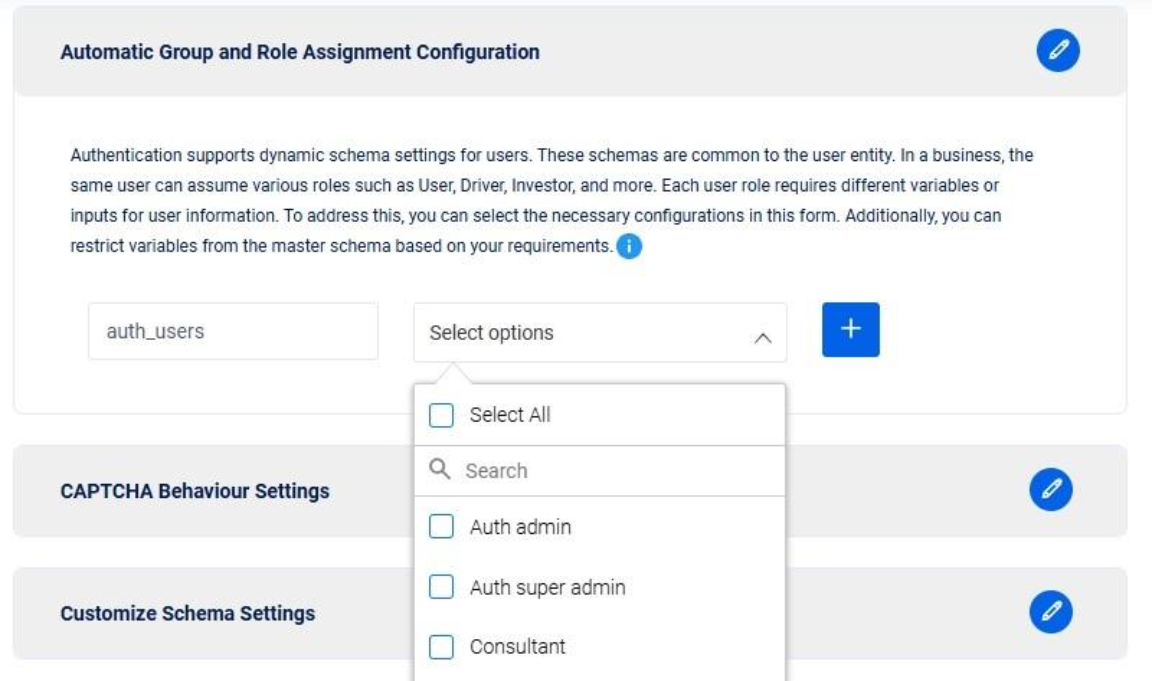Click the edit pencil for CAPTCHA Behaviour Settings
Screen dimensions: 1152x681
pos(1050,488)
